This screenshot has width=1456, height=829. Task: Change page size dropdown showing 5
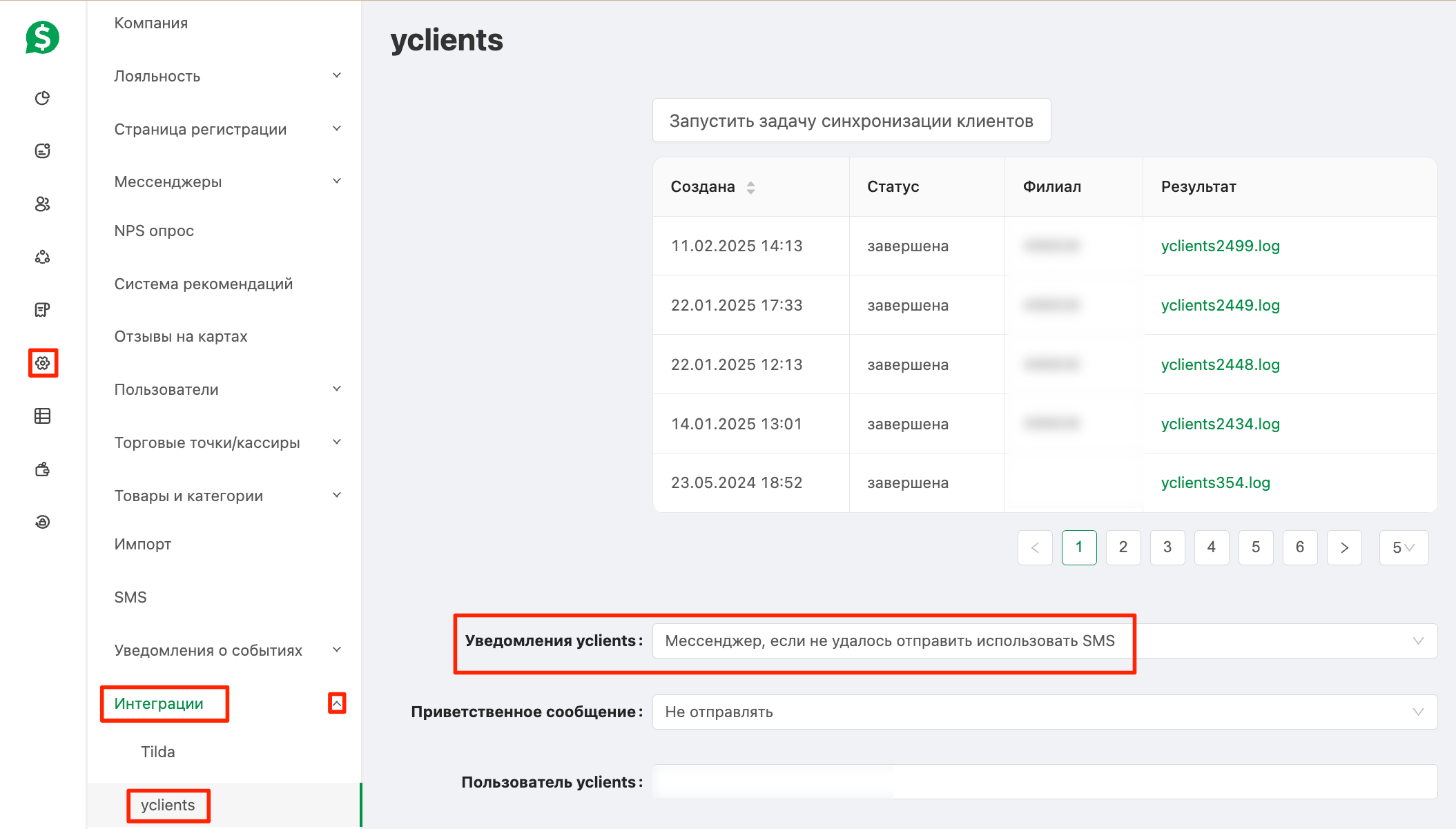click(x=1404, y=548)
